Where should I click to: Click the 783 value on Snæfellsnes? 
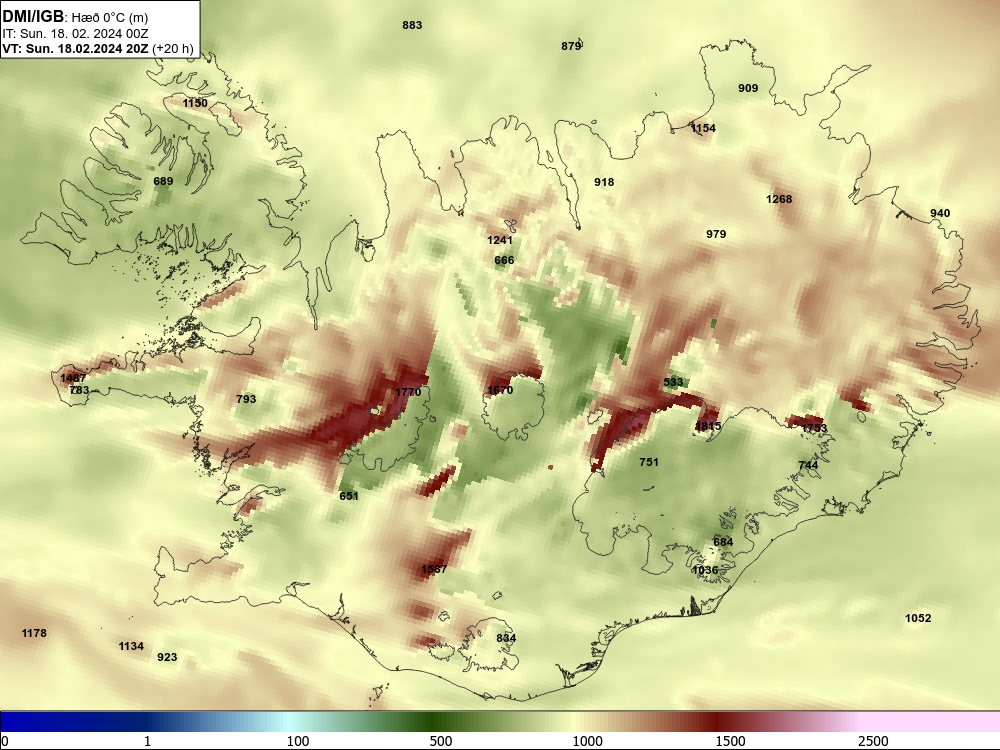pos(79,390)
